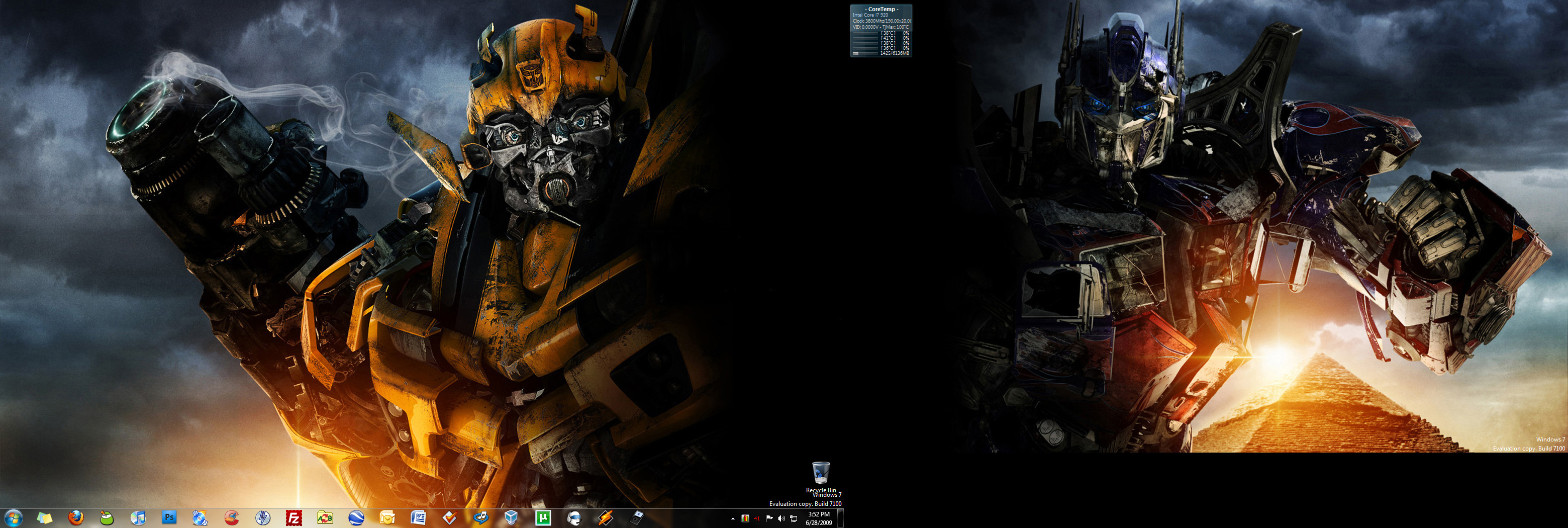Click the load bar beside 41°C

(x=865, y=38)
